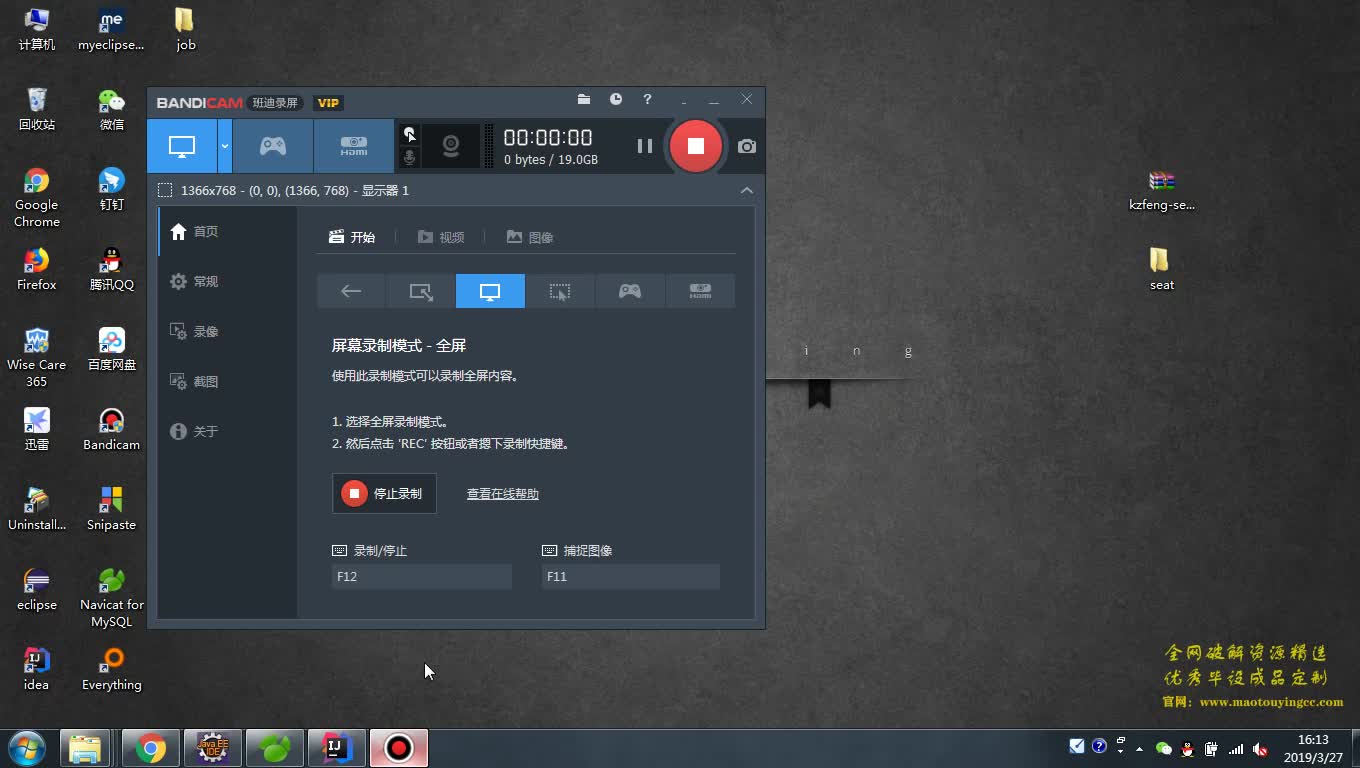Open the Bandicam help question mark
Viewport: 1360px width, 768px height.
(647, 99)
